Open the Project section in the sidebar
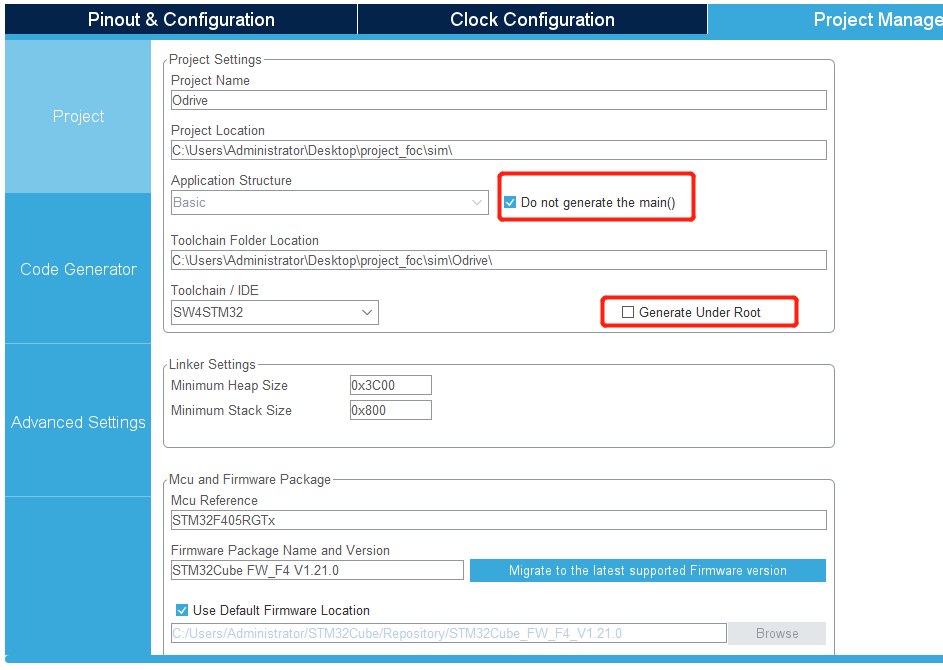This screenshot has height=670, width=943. [78, 116]
